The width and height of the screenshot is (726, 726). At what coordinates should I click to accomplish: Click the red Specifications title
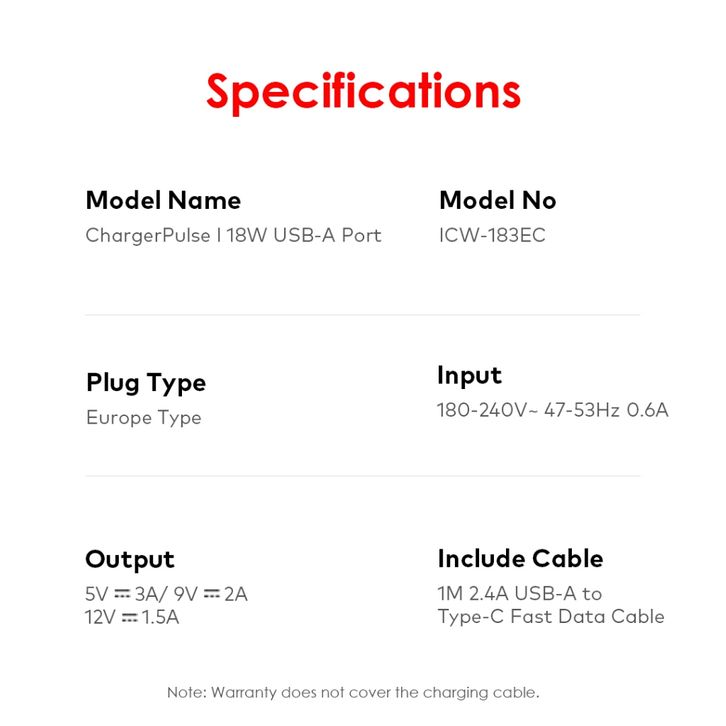(x=363, y=92)
